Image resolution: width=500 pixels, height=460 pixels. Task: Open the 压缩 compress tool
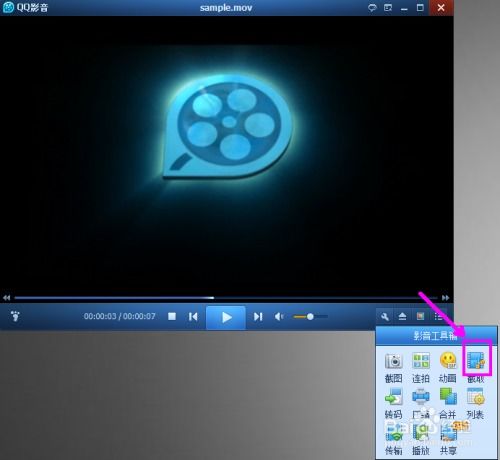tap(421, 404)
